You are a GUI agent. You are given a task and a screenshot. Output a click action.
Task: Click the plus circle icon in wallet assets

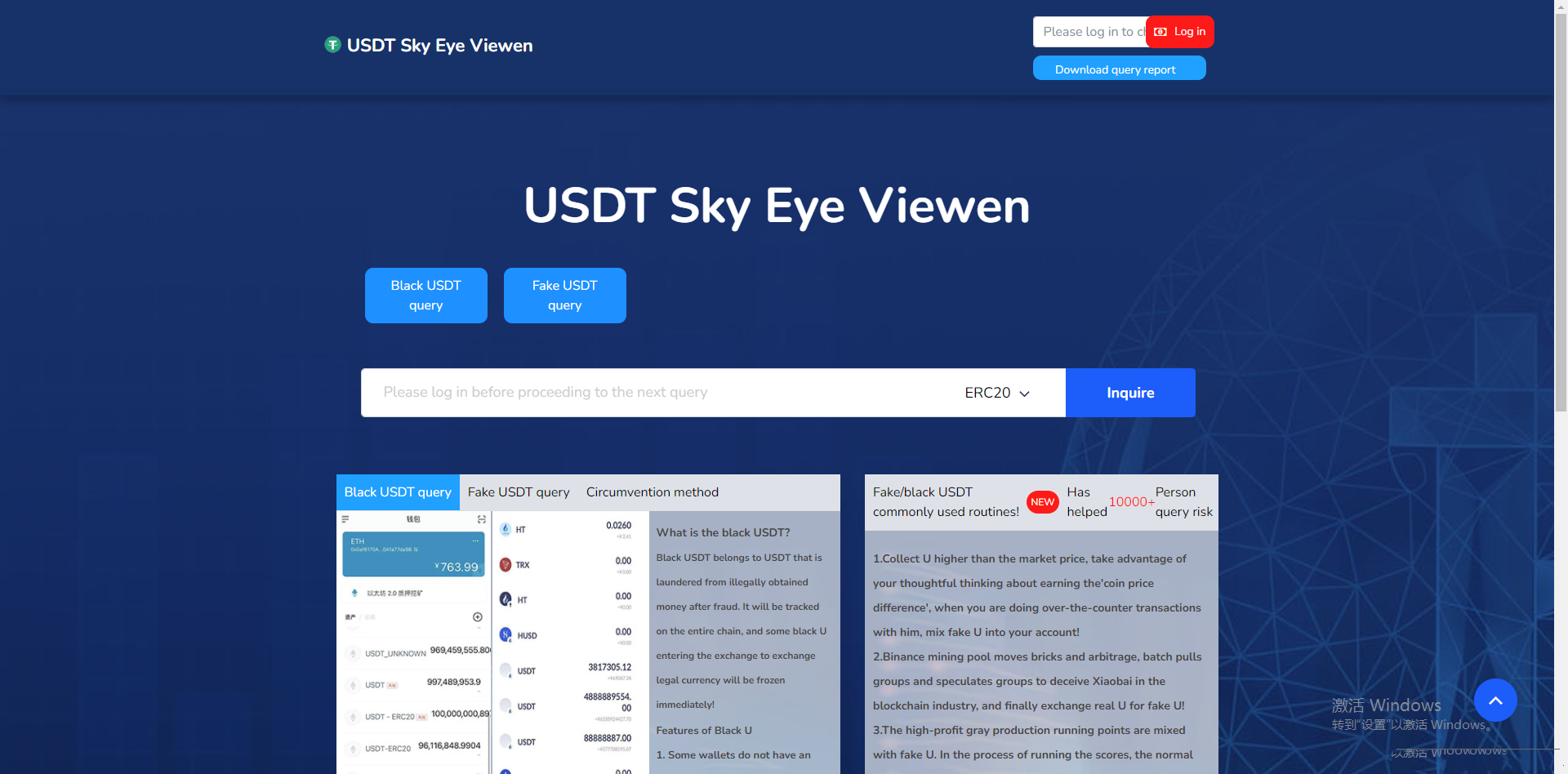pyautogui.click(x=478, y=617)
